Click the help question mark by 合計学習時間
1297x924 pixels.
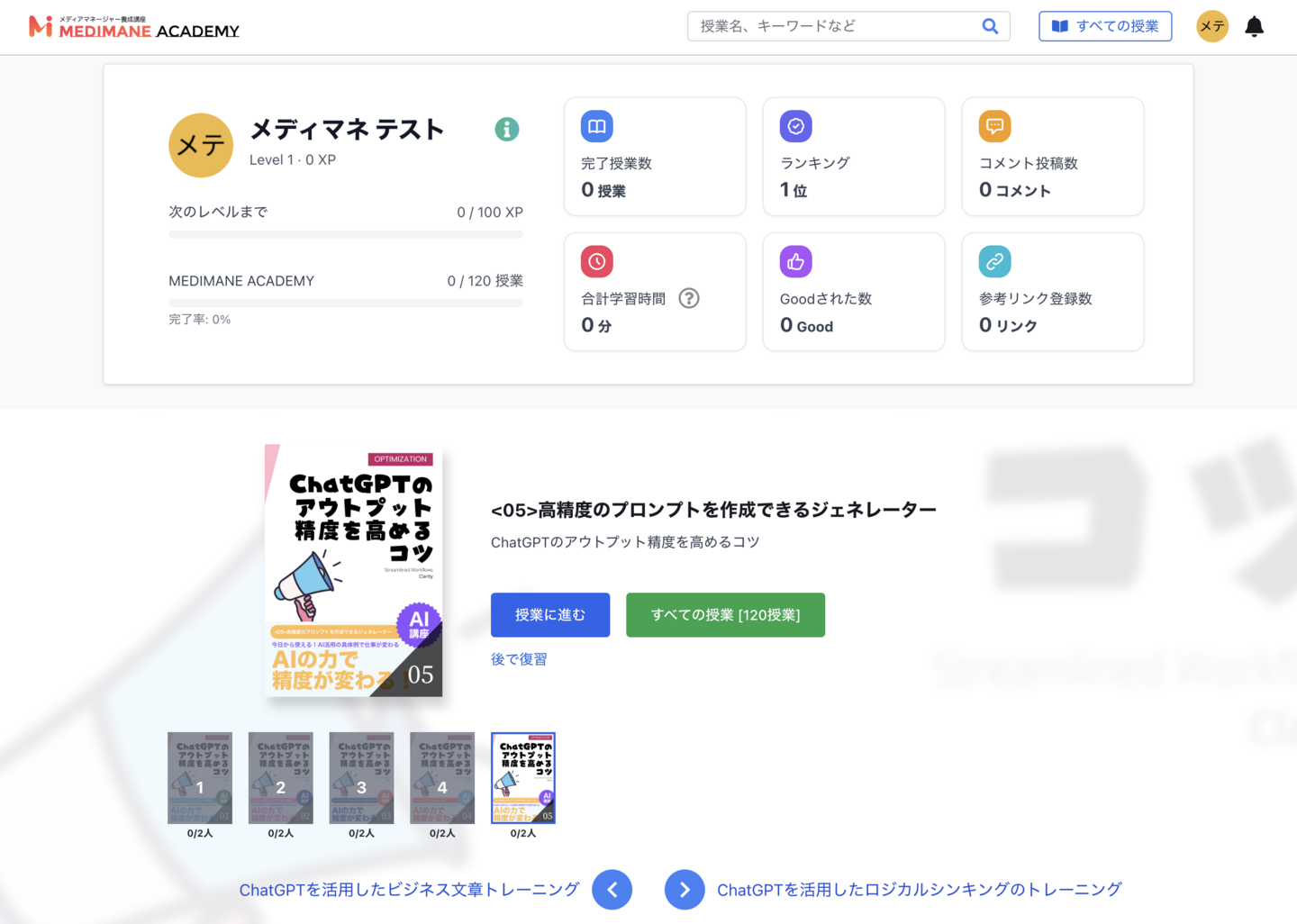[689, 298]
